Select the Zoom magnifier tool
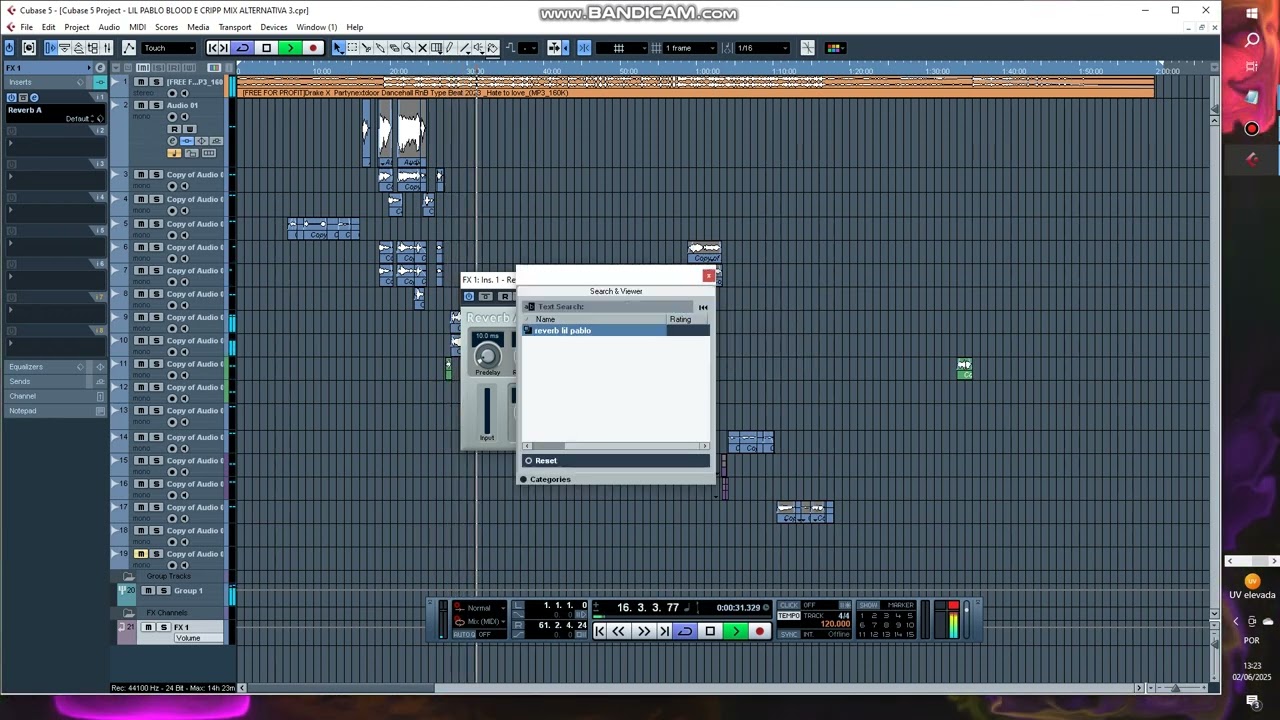The height and width of the screenshot is (720, 1280). click(x=408, y=47)
